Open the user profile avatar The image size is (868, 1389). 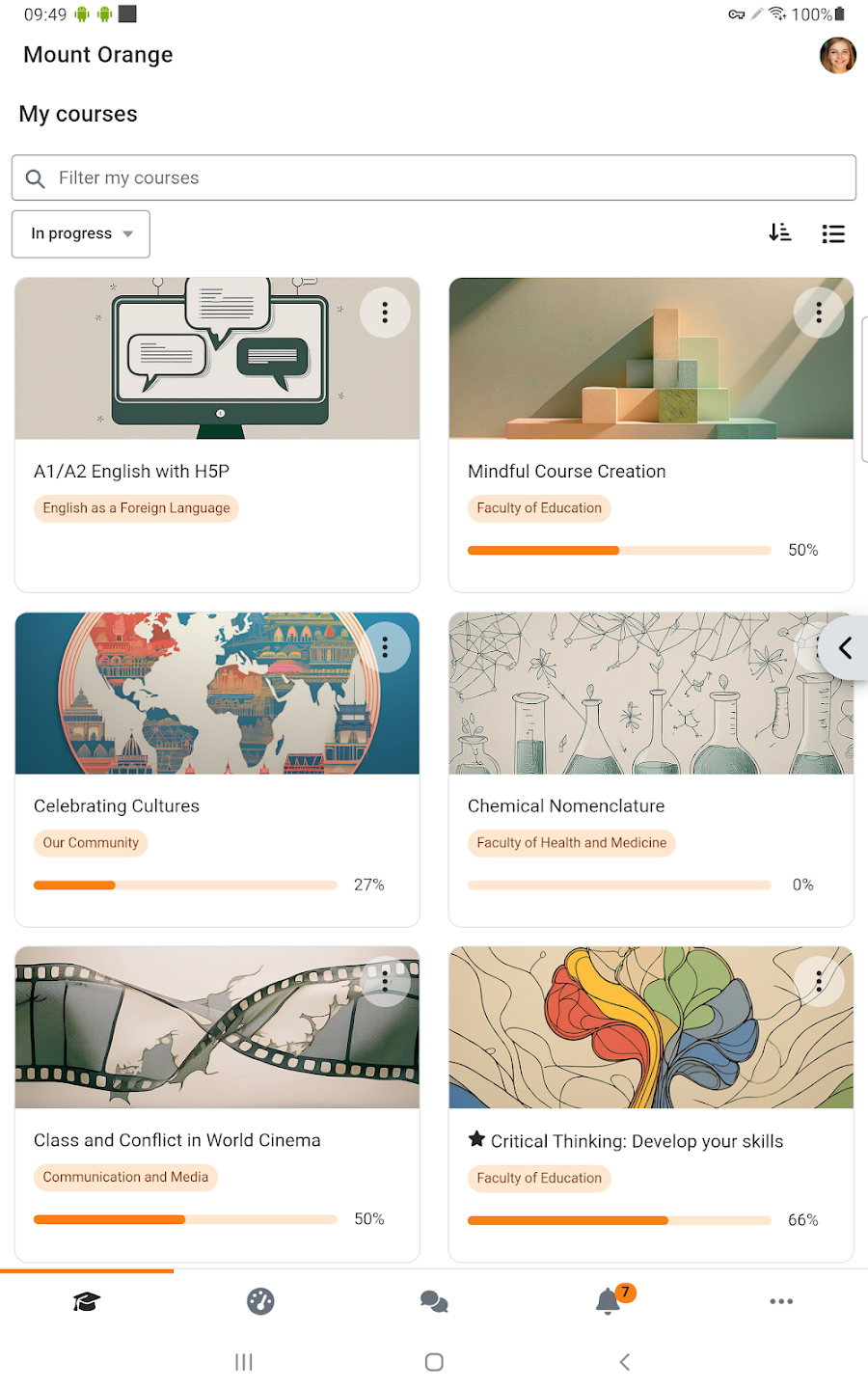[837, 56]
